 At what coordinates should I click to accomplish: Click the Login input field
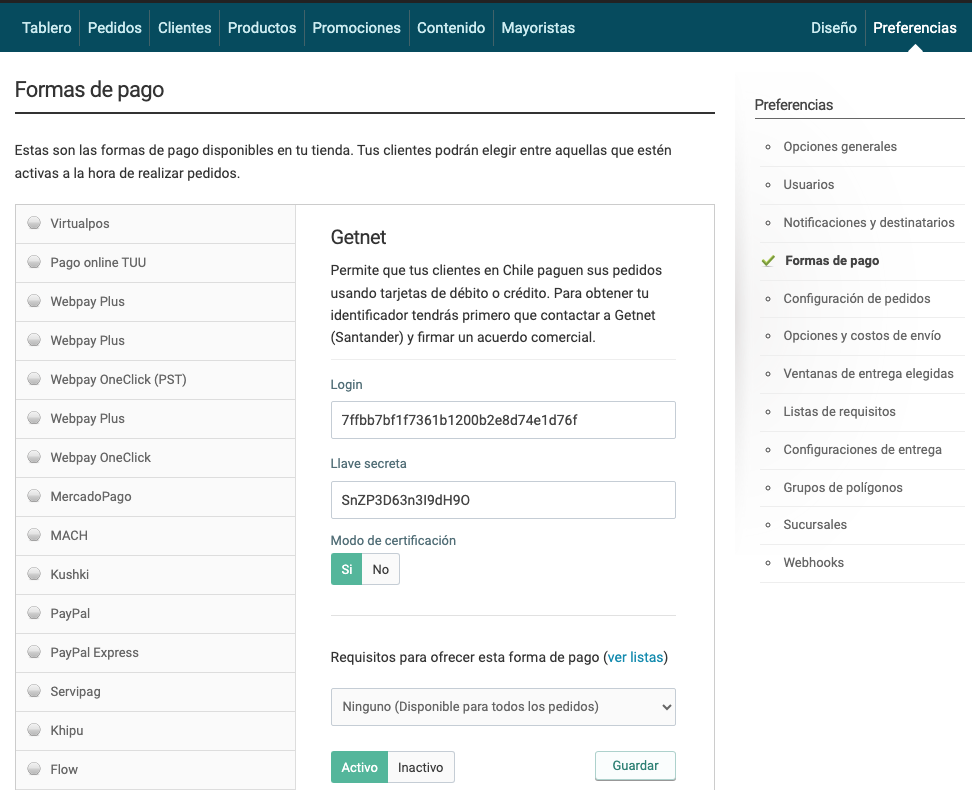point(503,420)
